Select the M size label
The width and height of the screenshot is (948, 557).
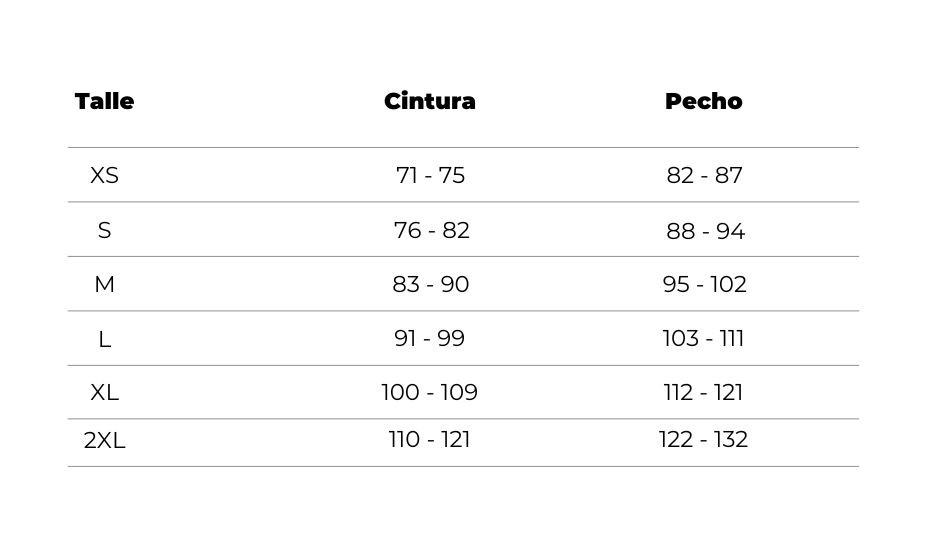tap(105, 284)
